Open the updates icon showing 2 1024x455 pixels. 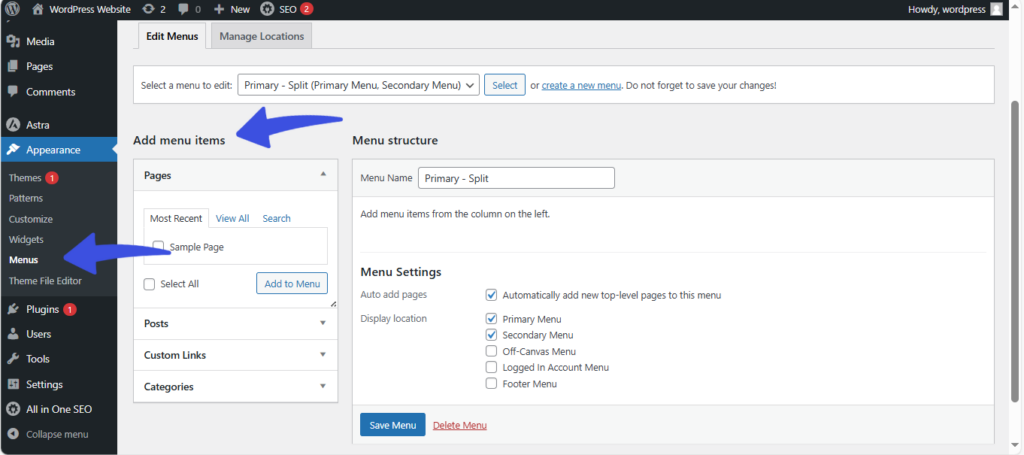(x=148, y=9)
